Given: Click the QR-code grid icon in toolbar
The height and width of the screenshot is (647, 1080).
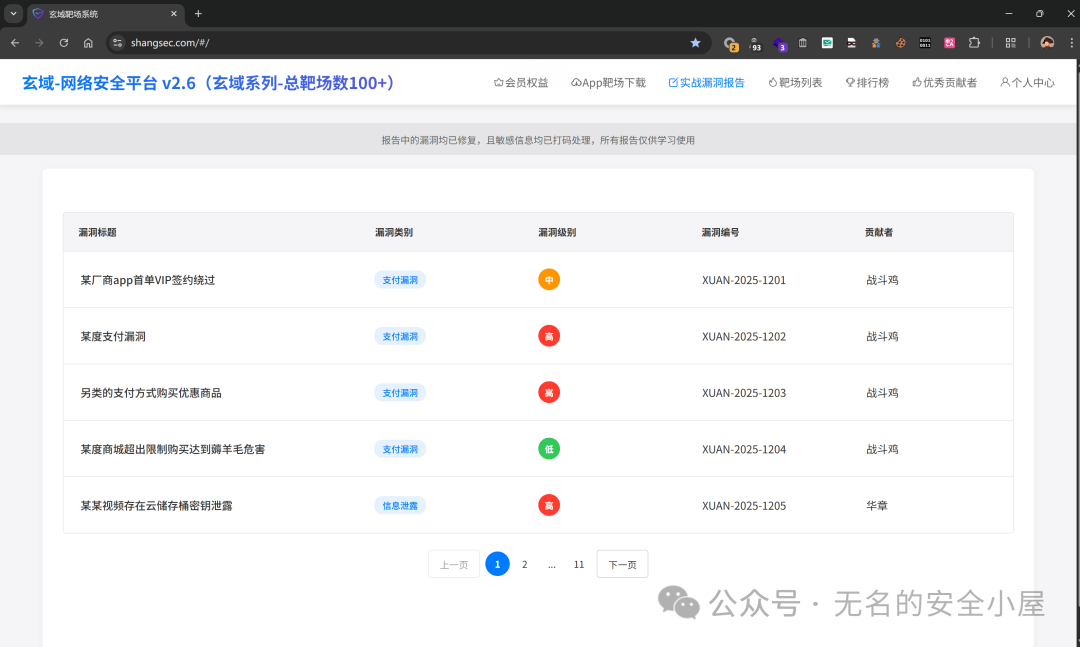Looking at the screenshot, I should click(1010, 42).
